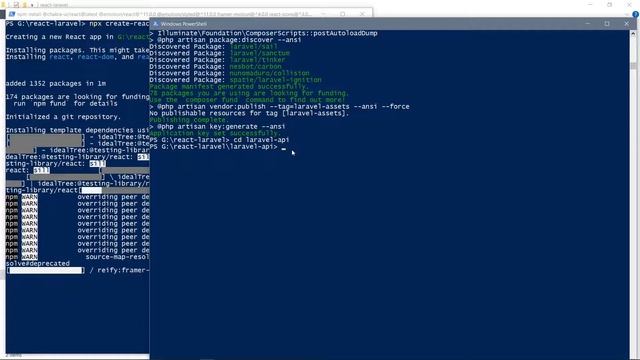
Task: Click the 'Windows PowerShell' title text
Action: [x=183, y=24]
